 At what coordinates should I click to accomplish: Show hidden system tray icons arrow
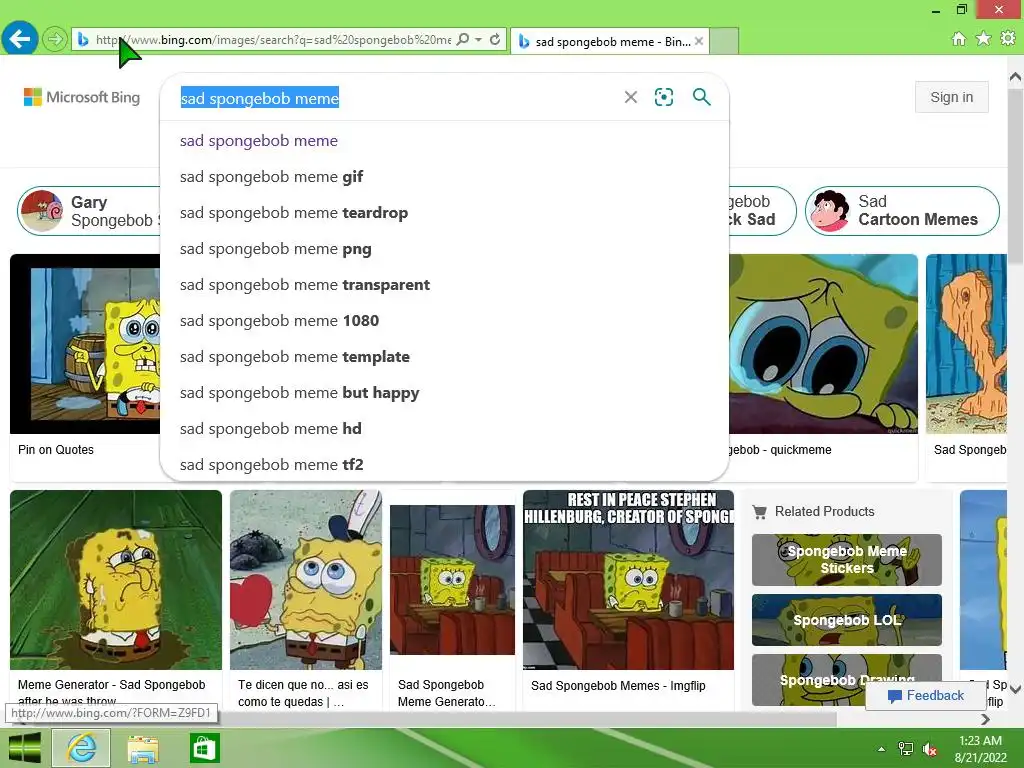[x=882, y=749]
